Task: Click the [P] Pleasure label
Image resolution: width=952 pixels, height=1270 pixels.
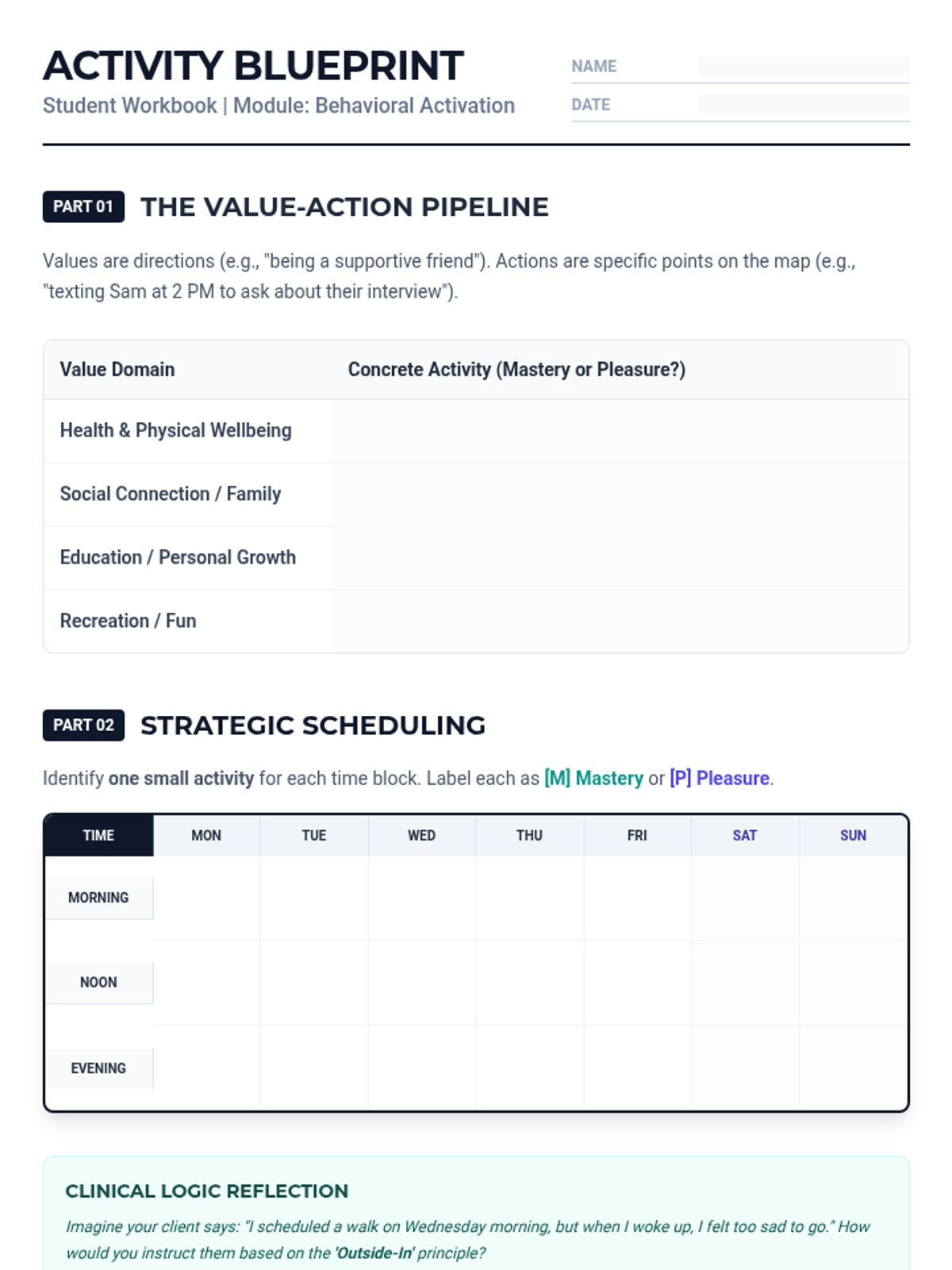Action: pos(720,779)
